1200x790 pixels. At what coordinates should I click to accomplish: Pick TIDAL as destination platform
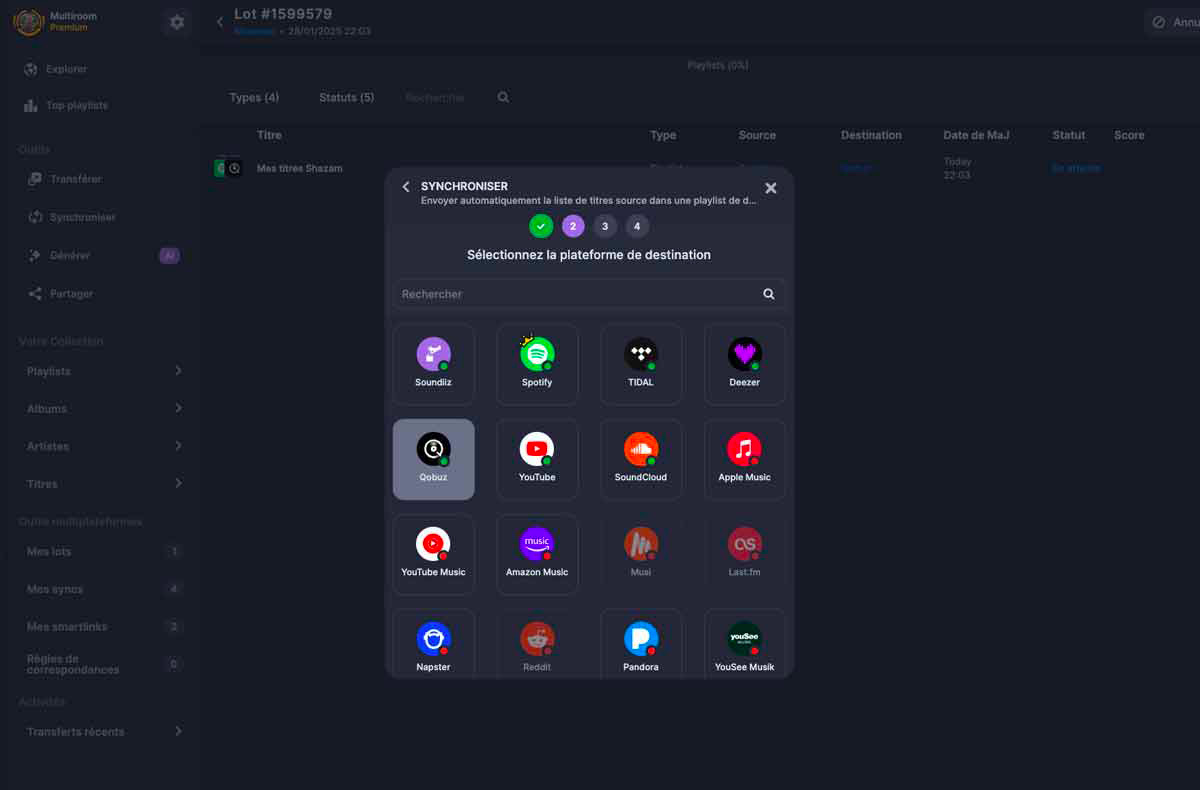tap(641, 364)
